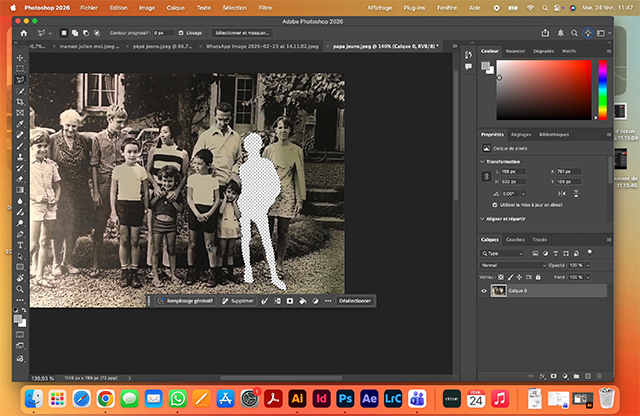Click the Contour progressif input field
Screen dimensions: 640x416
pos(163,33)
